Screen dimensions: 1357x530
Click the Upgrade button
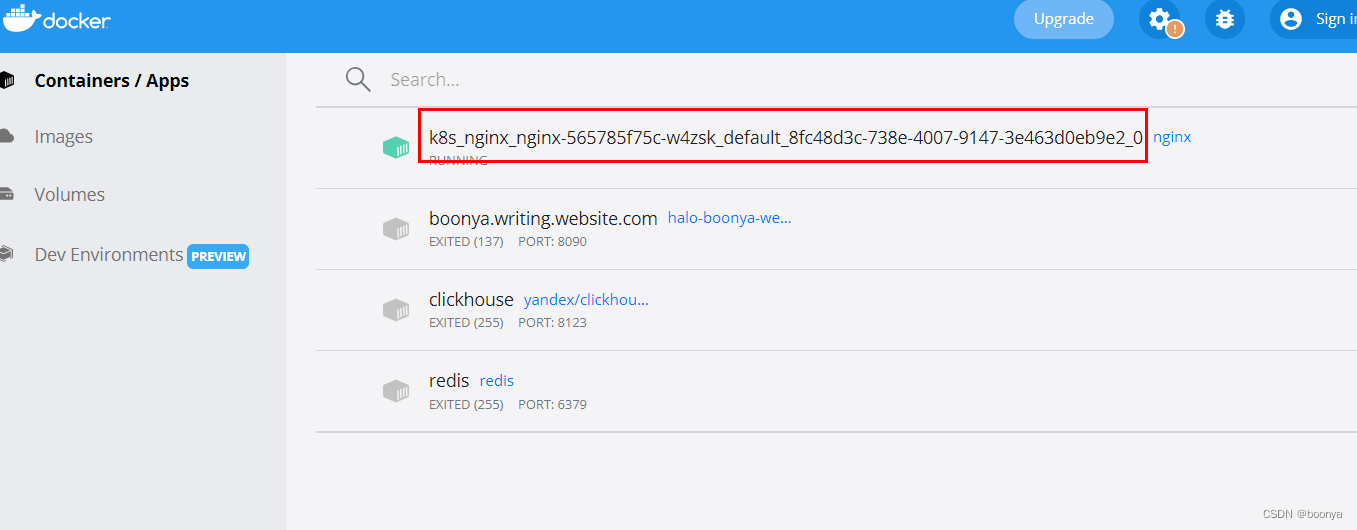click(x=1064, y=19)
